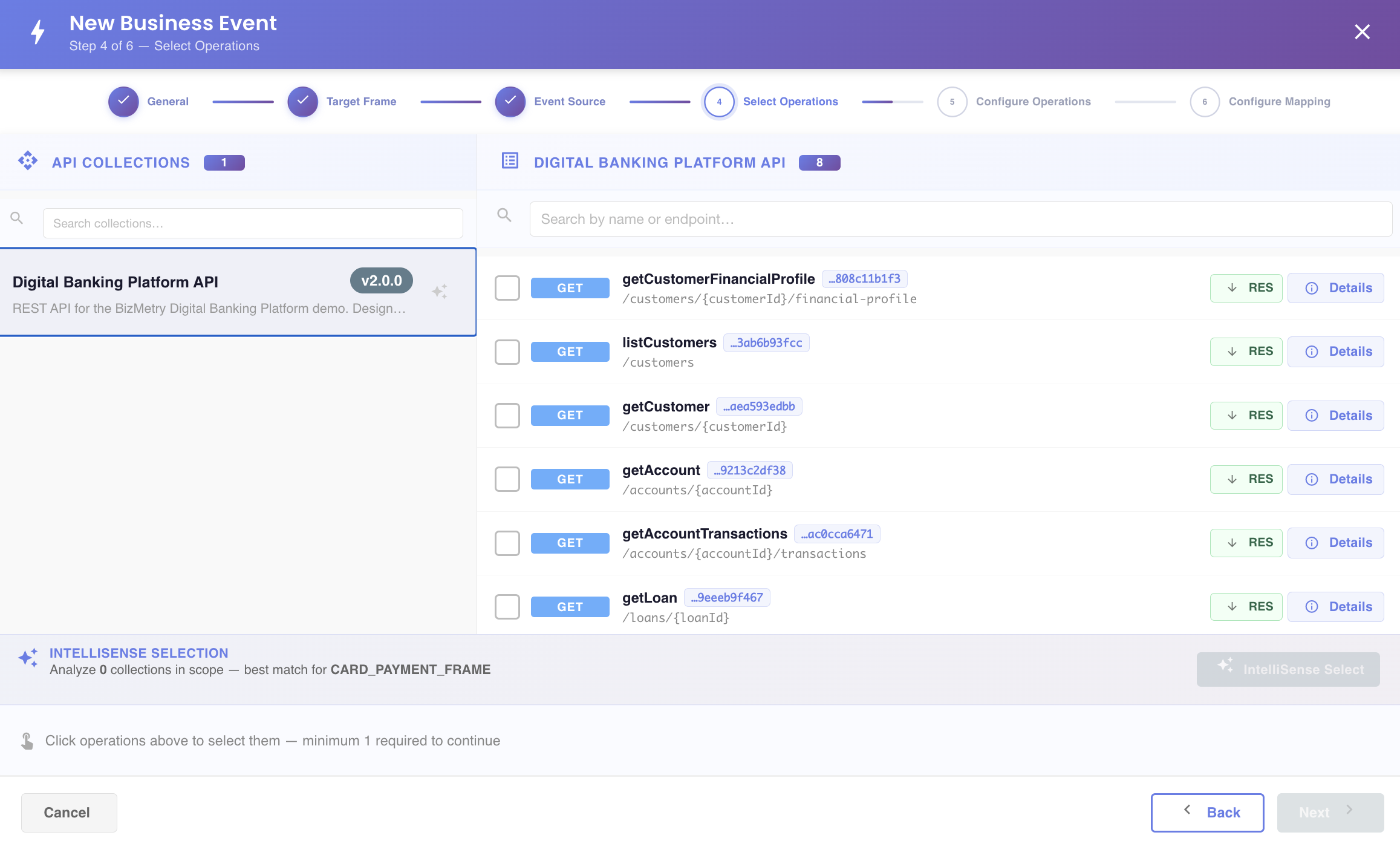Focus the search by name or endpoint field

(961, 219)
